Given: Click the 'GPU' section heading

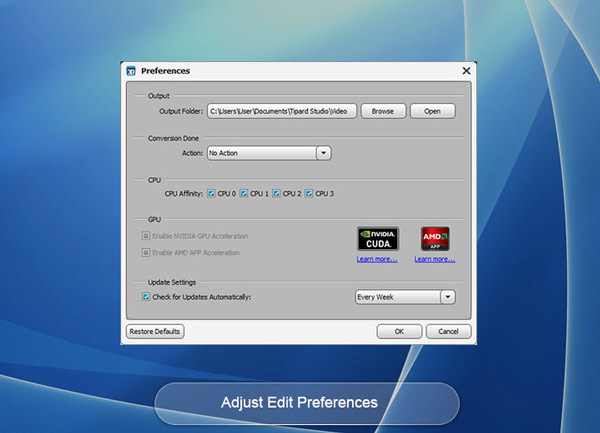Looking at the screenshot, I should click(154, 220).
